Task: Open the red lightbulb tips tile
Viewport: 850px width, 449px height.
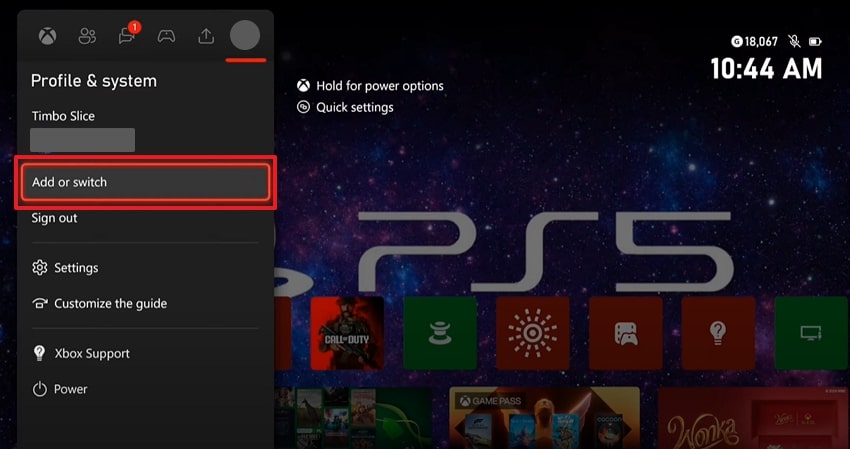Action: click(x=718, y=333)
